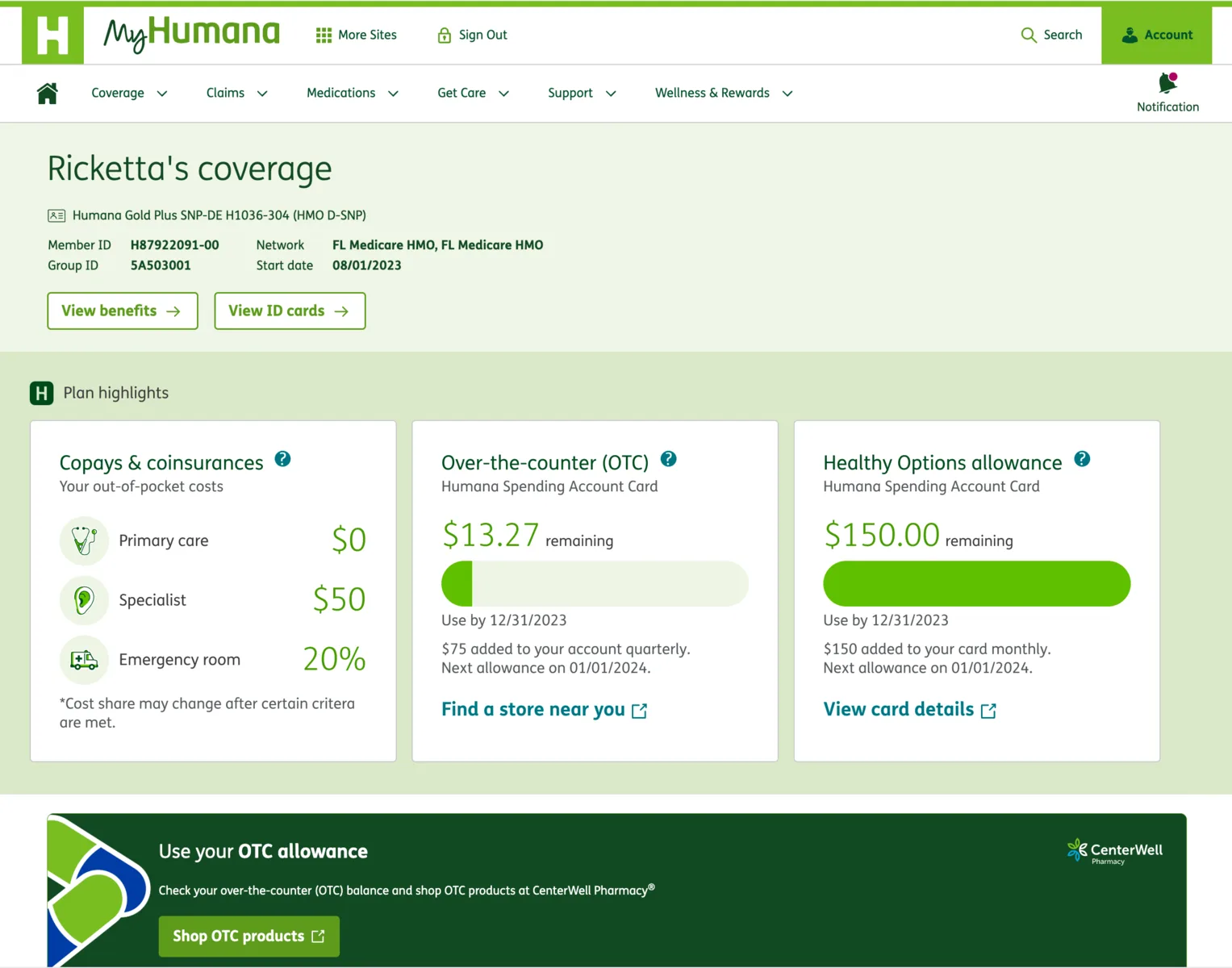
Task: Click the OTC remaining balance progress bar
Action: pos(595,584)
